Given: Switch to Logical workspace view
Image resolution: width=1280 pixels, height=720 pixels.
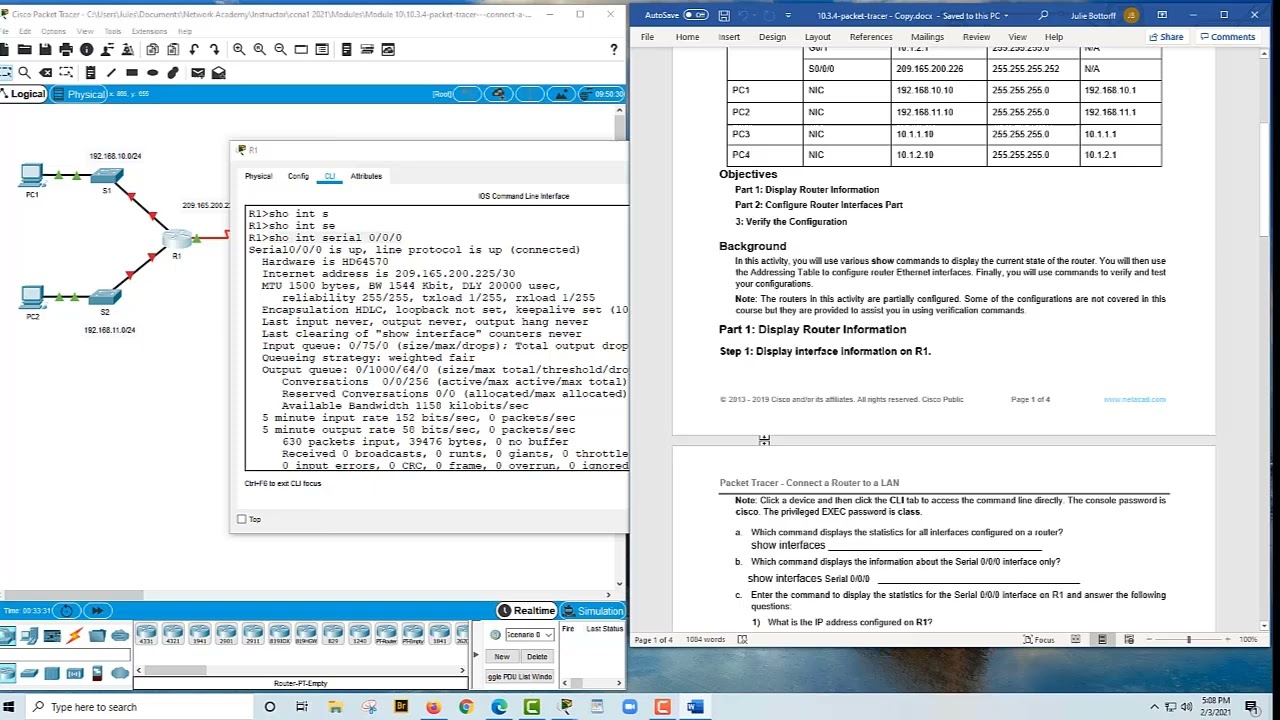Looking at the screenshot, I should 23,94.
